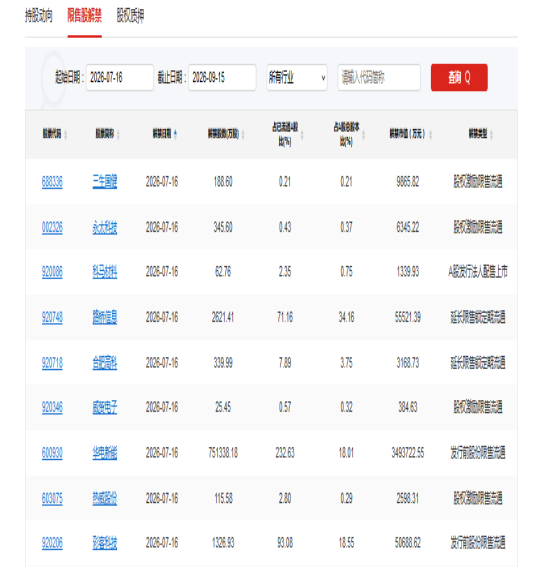Sort by 股票代码 column arrow
The height and width of the screenshot is (568, 548).
66,135
